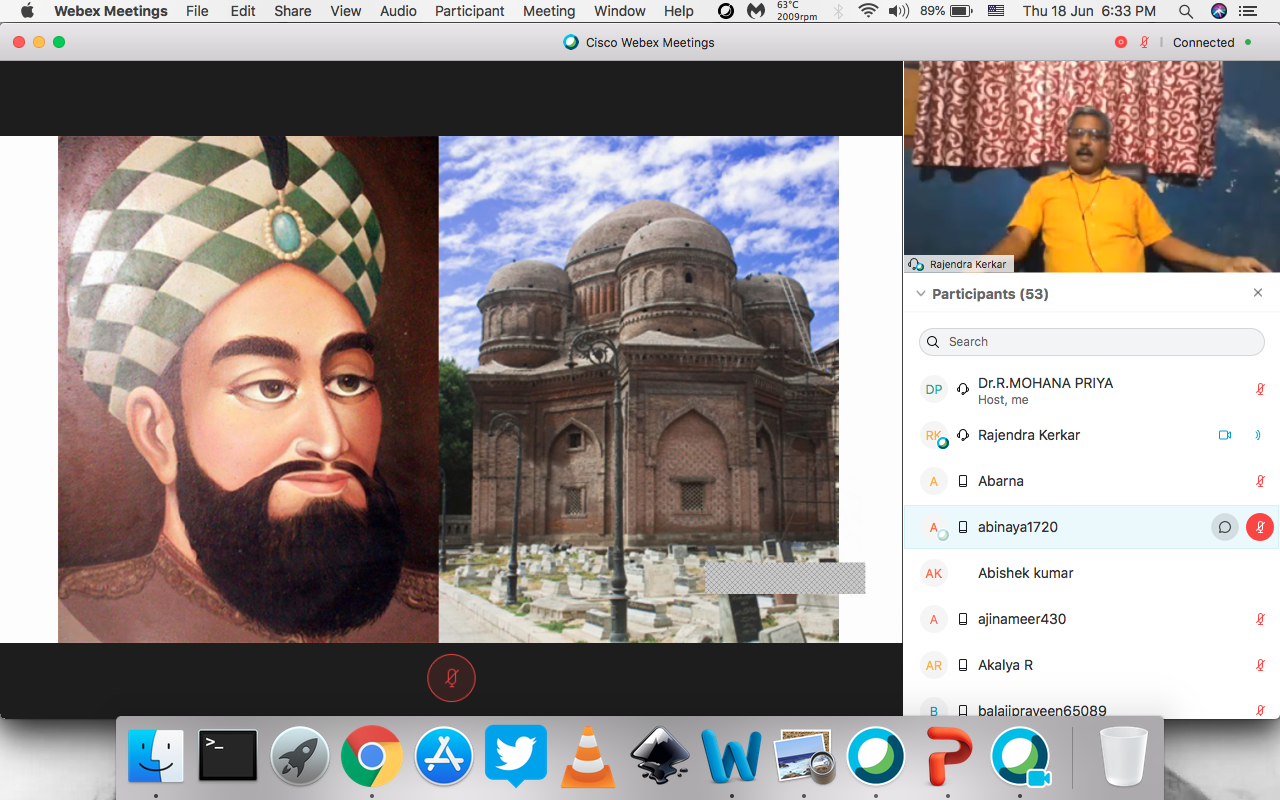Viewport: 1280px width, 800px height.
Task: Open Terminal from the Dock
Action: [228, 755]
